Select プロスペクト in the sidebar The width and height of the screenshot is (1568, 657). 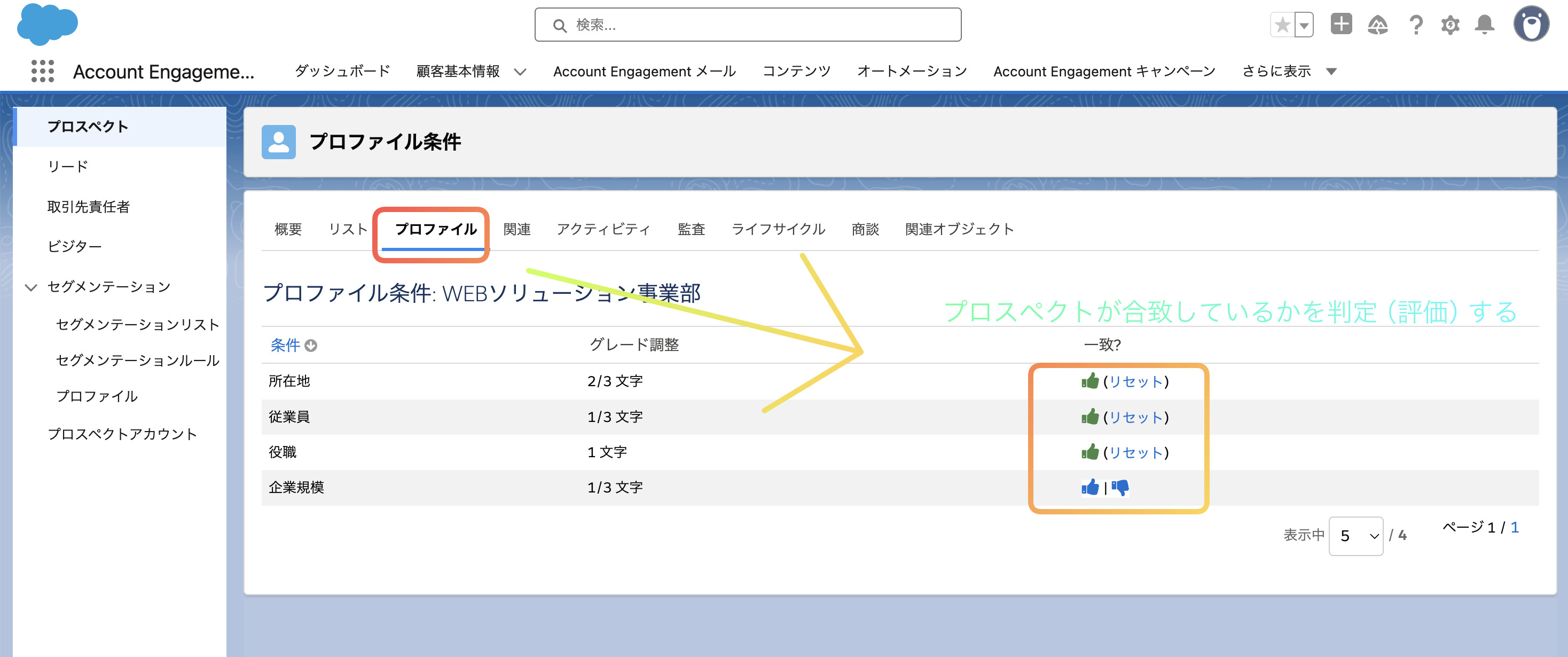119,127
